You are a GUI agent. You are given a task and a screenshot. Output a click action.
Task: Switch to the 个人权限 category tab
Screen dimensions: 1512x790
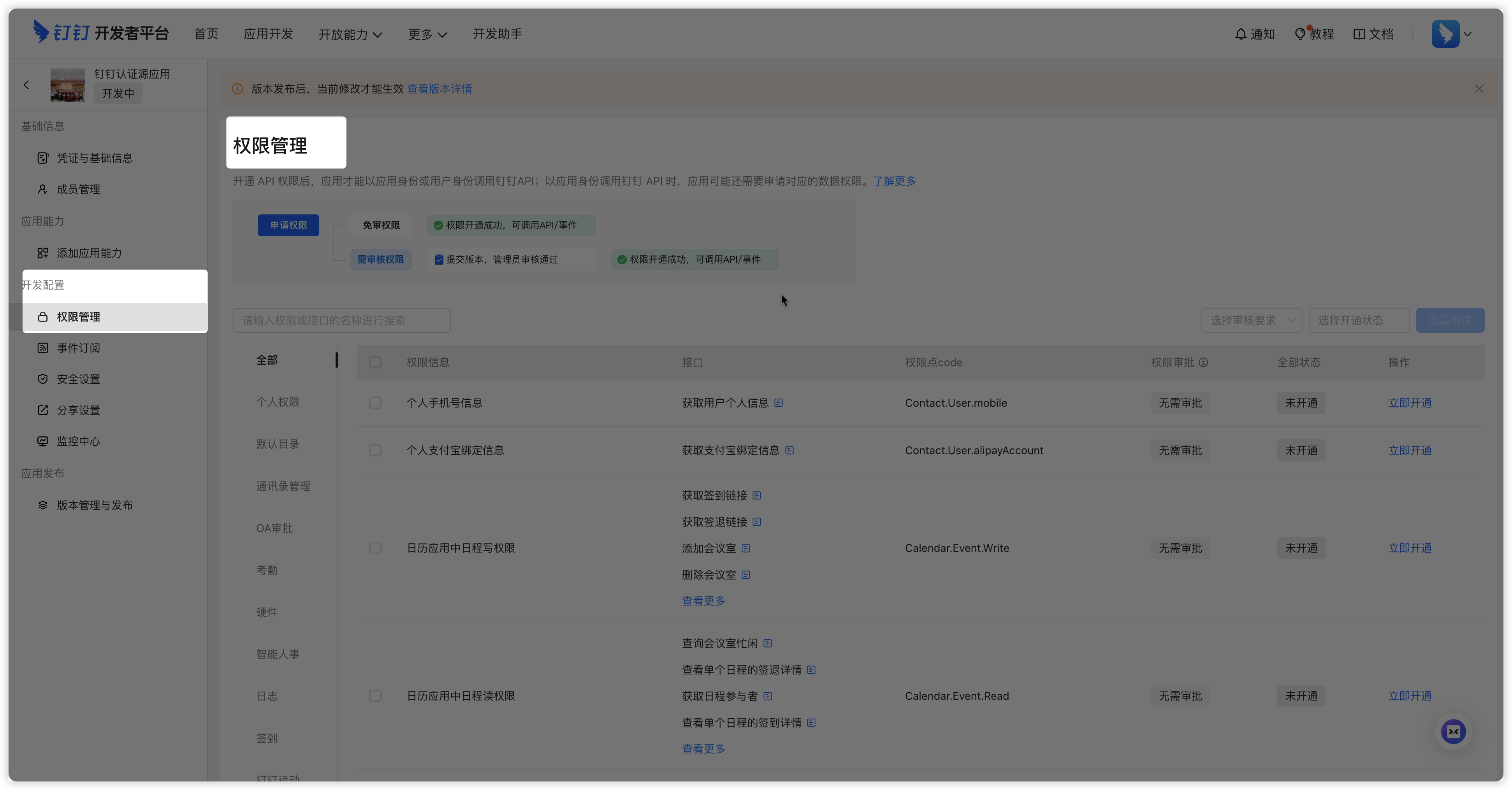(x=278, y=402)
